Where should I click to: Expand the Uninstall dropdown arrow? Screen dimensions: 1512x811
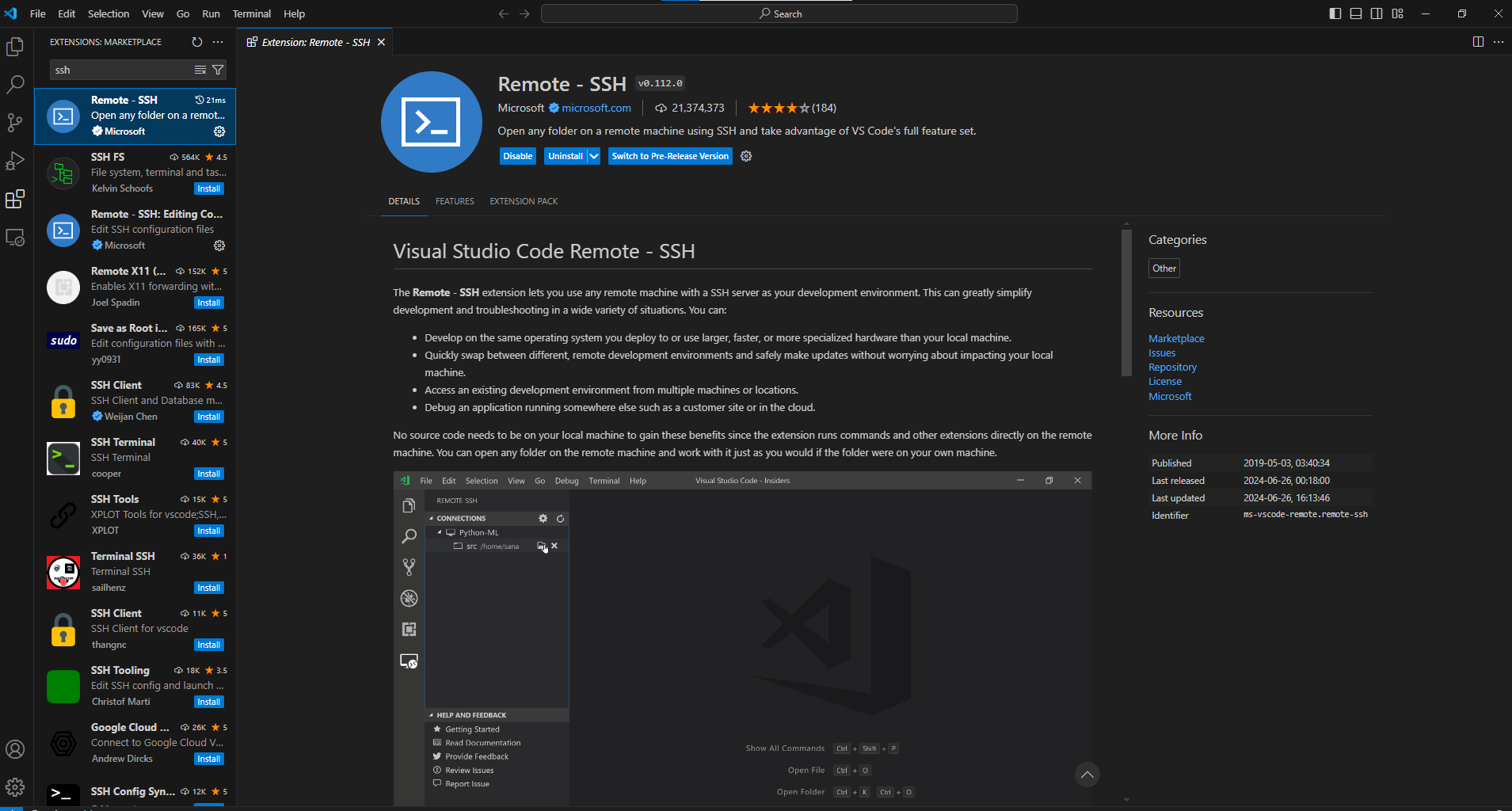click(593, 156)
